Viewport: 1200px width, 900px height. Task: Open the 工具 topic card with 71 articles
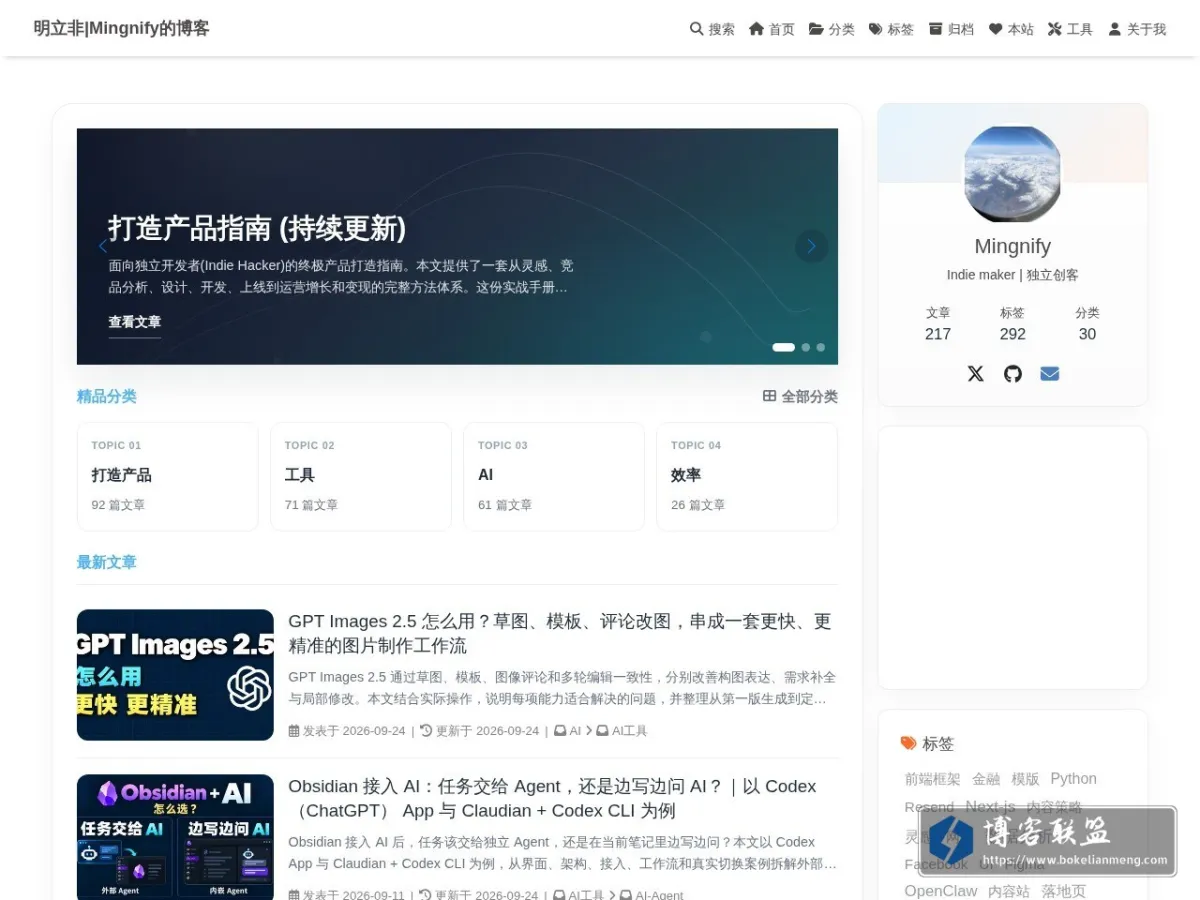[360, 476]
